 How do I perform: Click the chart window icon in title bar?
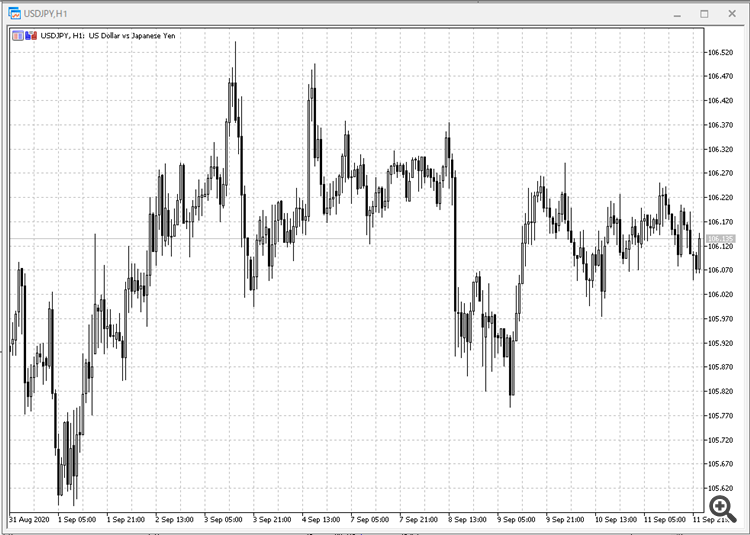14,13
